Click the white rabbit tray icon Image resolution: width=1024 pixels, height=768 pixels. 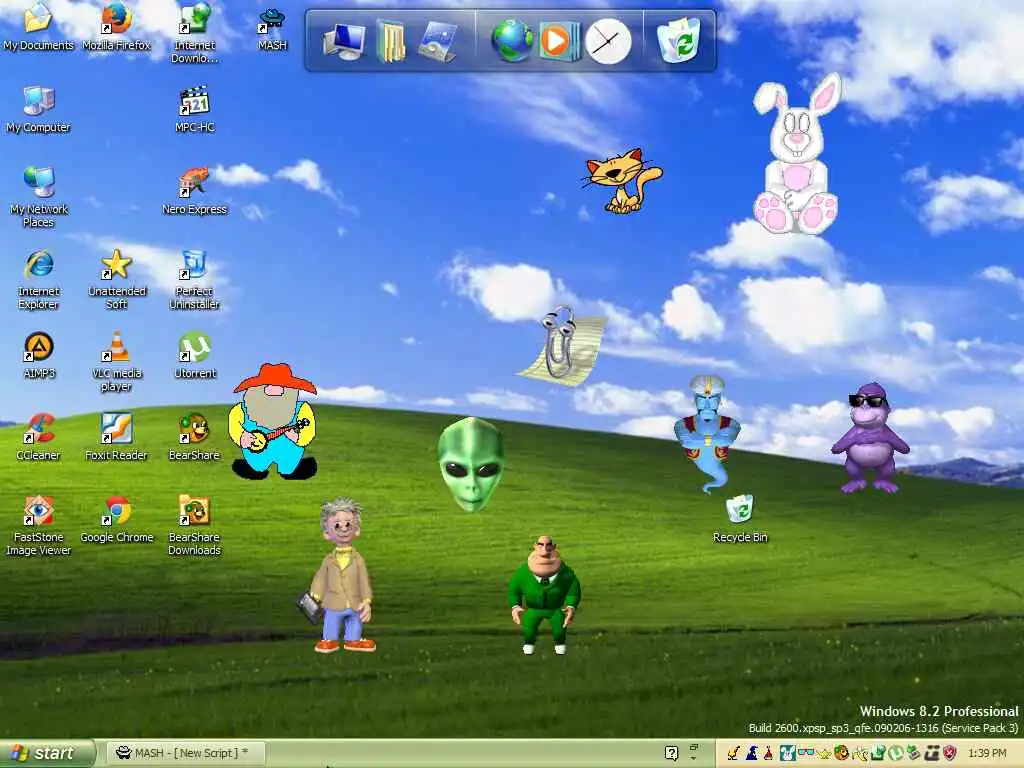[788, 753]
